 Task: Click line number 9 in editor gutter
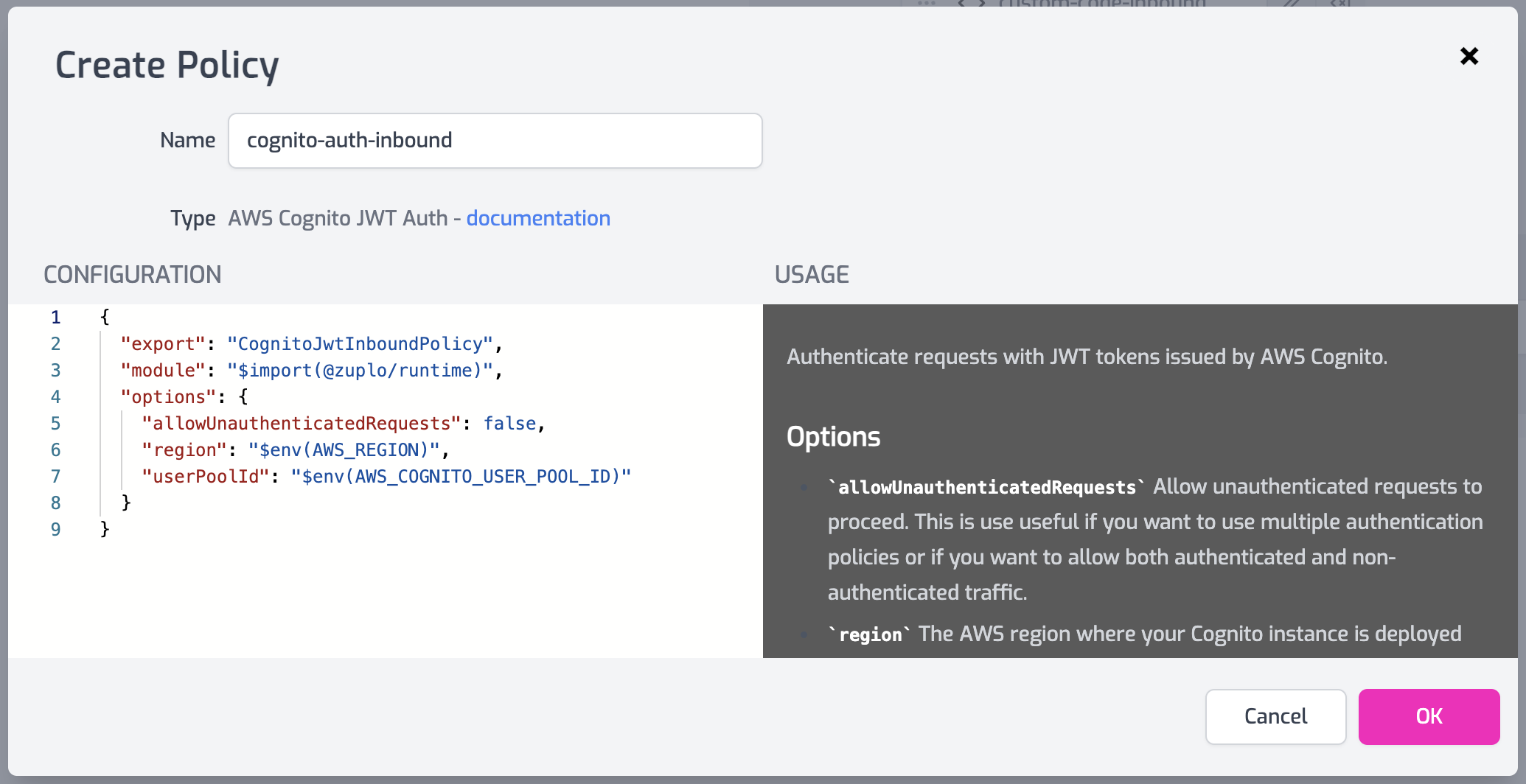[56, 530]
